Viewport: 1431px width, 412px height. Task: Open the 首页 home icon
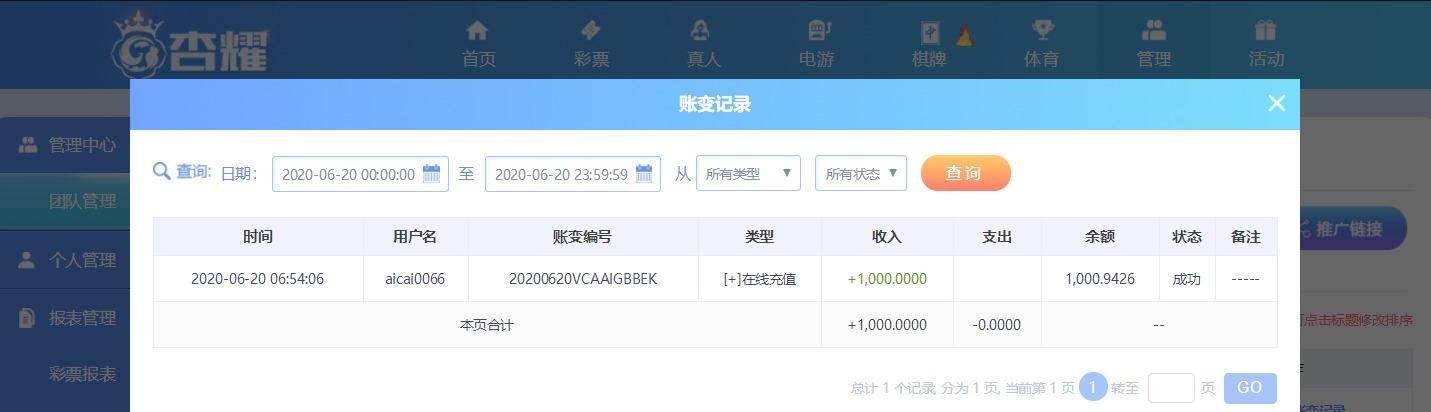point(478,31)
